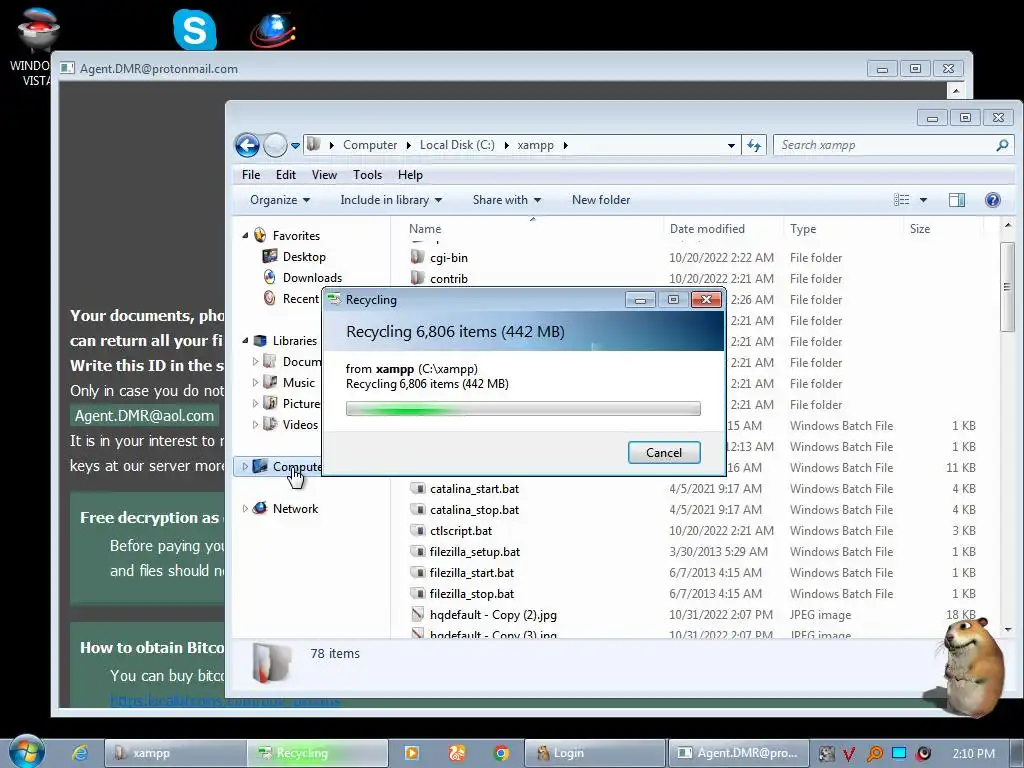
Task: Click the globe browser desktop icon
Action: pyautogui.click(x=273, y=29)
